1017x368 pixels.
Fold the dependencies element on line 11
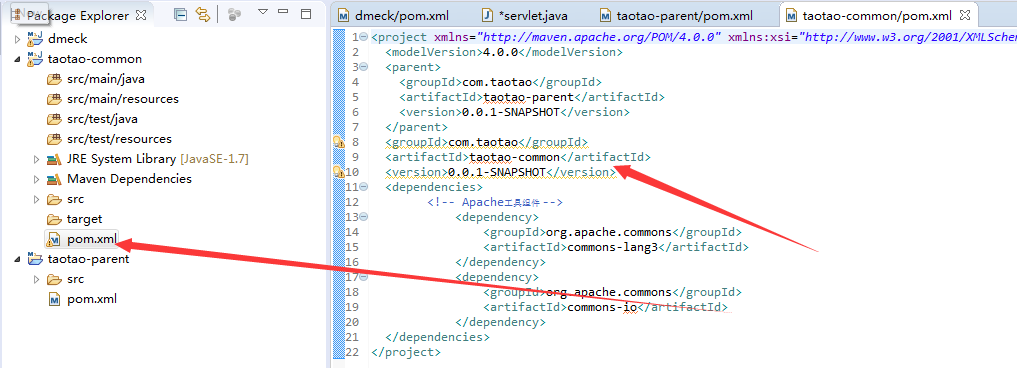(364, 187)
